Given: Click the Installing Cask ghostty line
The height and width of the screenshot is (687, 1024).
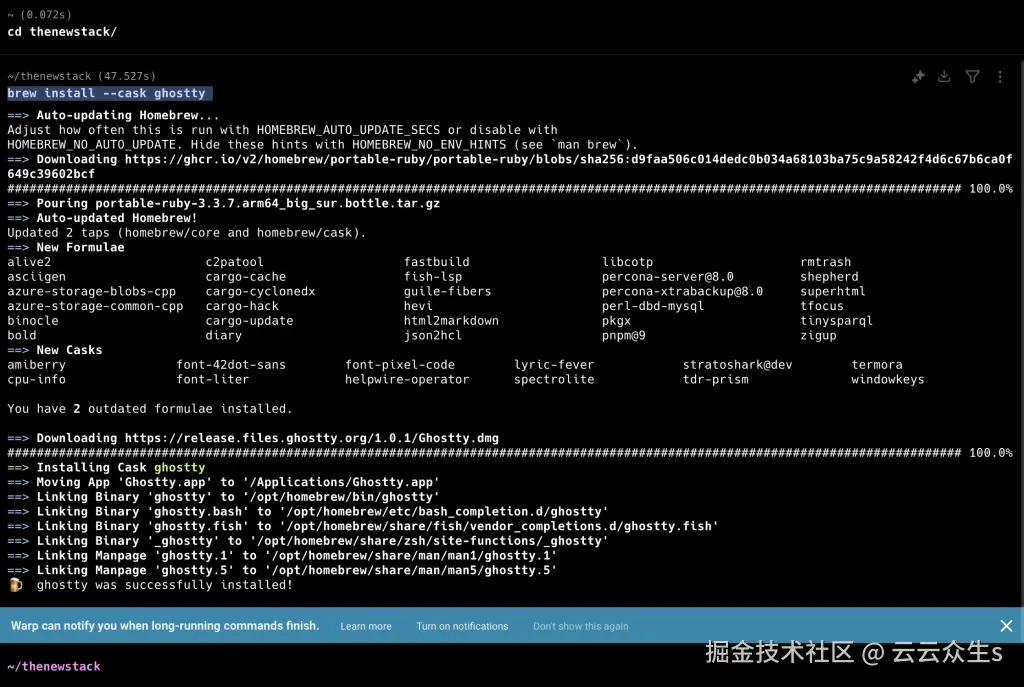Looking at the screenshot, I should point(106,468).
